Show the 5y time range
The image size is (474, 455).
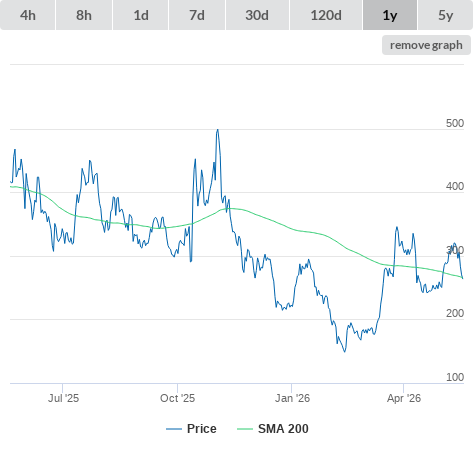click(445, 15)
